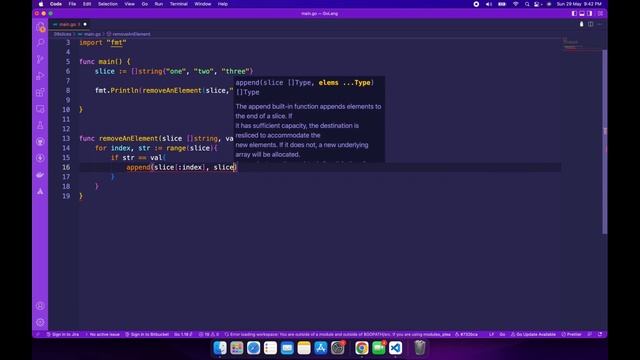The image size is (640, 360).
Task: Click the Split Editor Right icon
Action: tap(591, 24)
